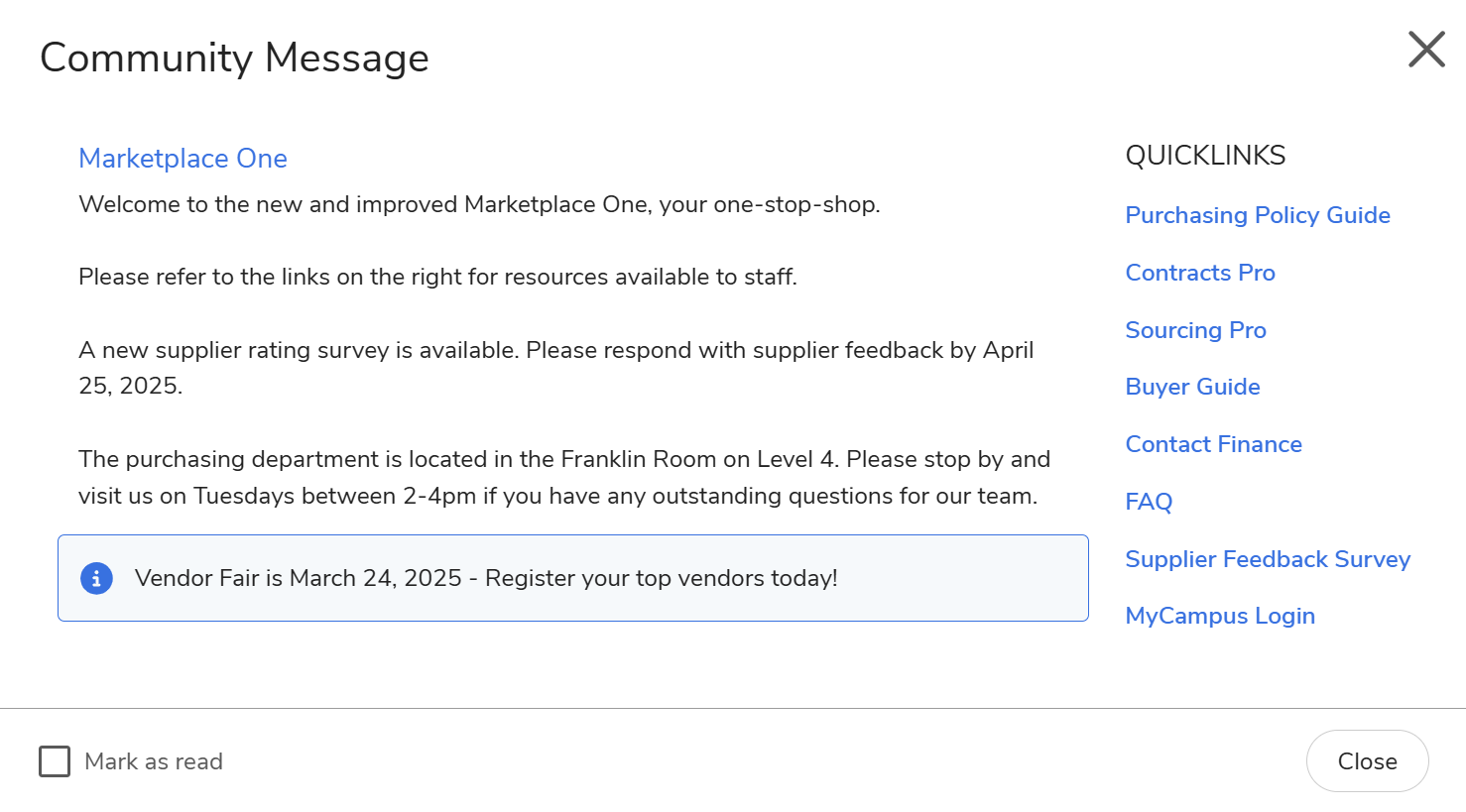
Task: Click the Franklin Room location paragraph
Action: tap(563, 477)
